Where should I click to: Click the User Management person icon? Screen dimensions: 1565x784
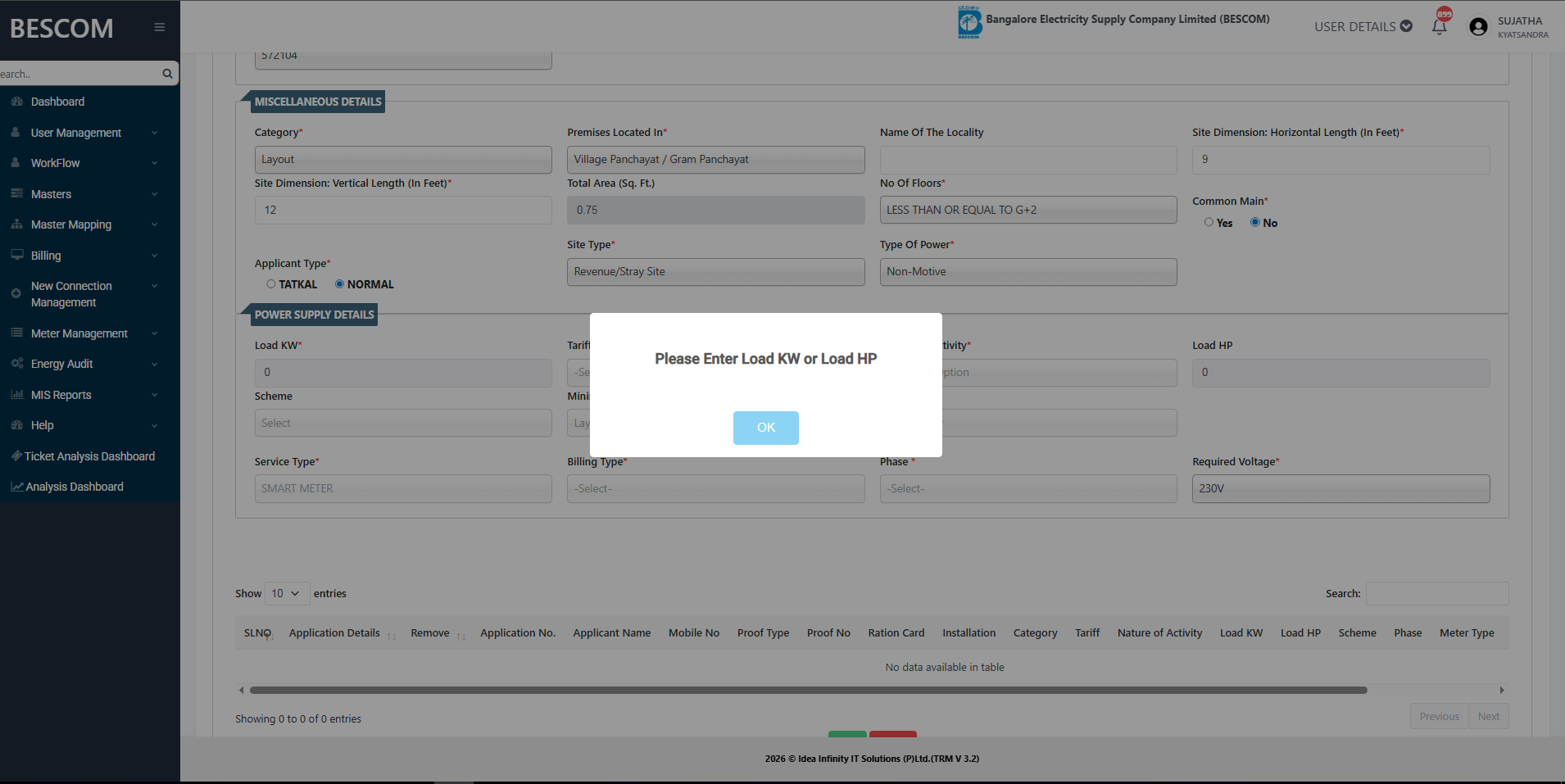pos(16,132)
